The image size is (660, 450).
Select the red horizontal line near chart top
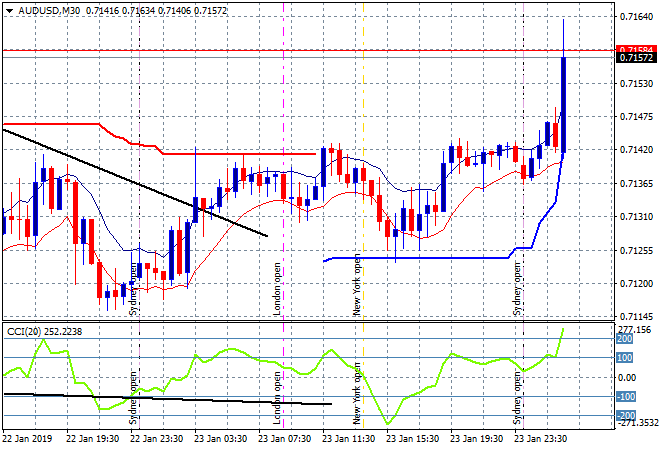[x=300, y=49]
